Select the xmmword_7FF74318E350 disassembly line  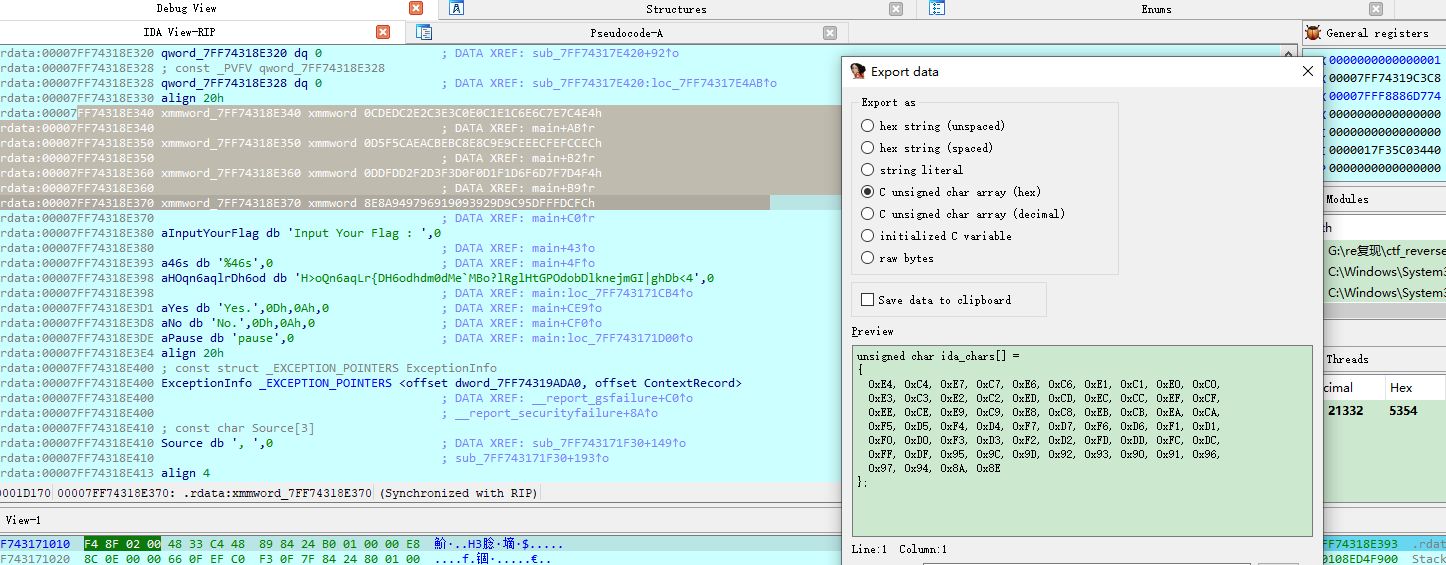tap(381, 143)
